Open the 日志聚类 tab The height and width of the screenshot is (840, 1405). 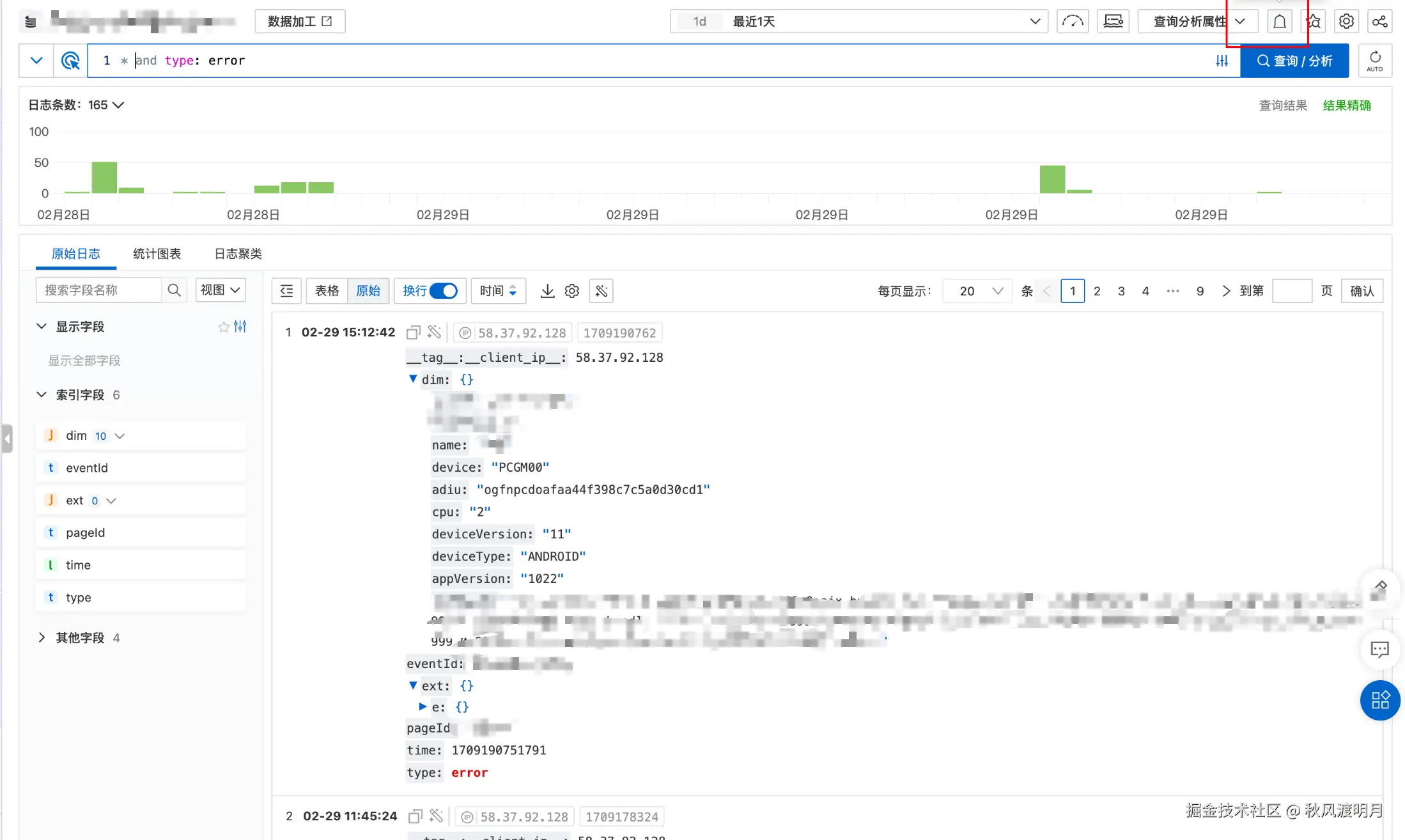click(238, 254)
